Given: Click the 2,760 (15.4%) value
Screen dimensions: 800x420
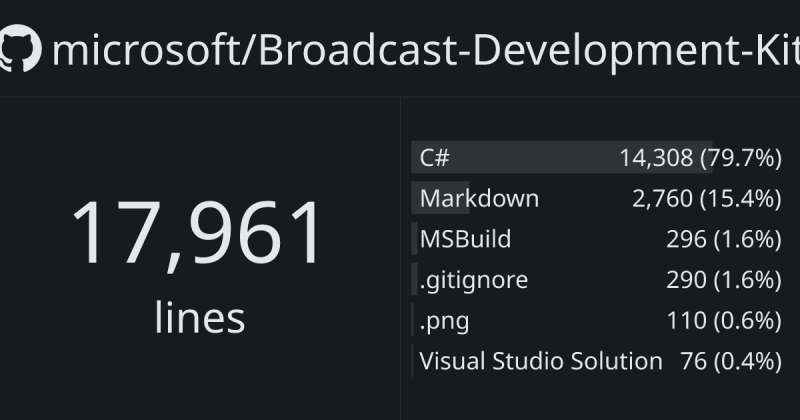Looking at the screenshot, I should coord(707,199).
